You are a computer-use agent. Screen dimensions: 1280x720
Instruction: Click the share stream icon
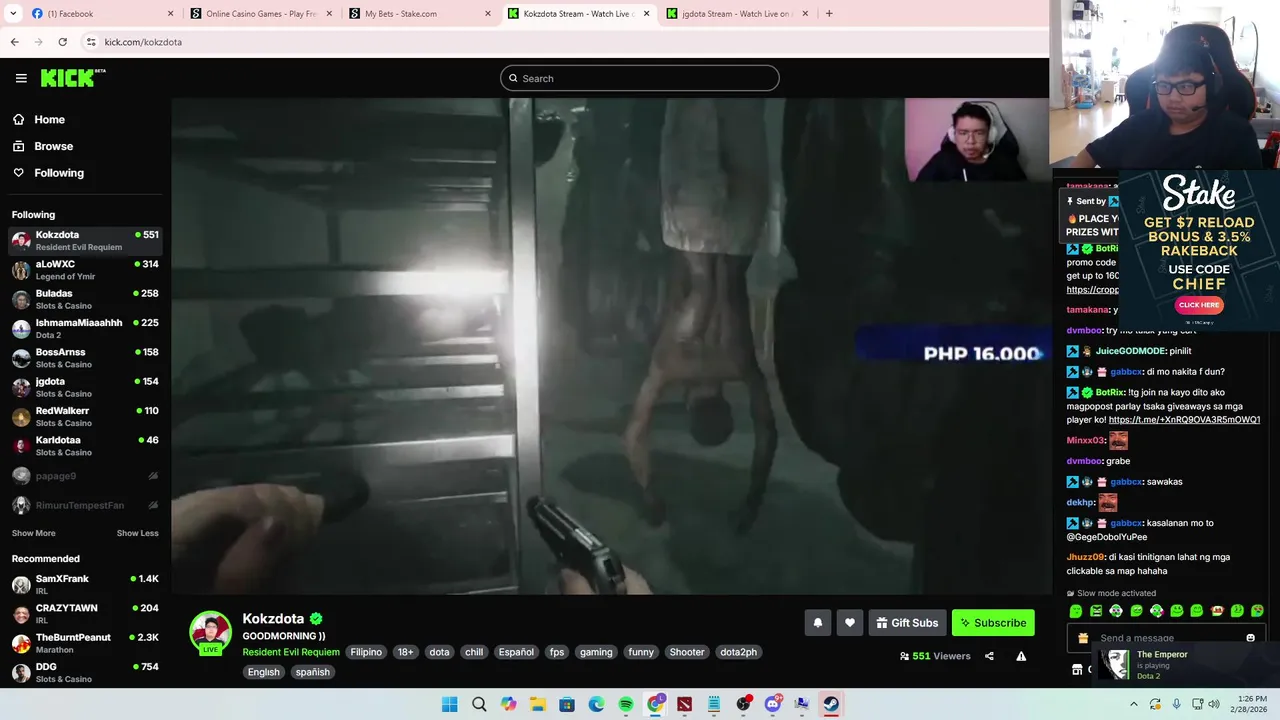pyautogui.click(x=989, y=656)
